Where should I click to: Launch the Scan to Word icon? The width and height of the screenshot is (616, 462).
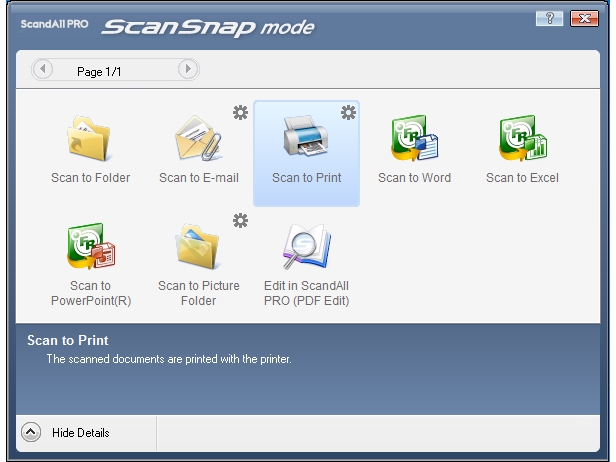[x=414, y=138]
